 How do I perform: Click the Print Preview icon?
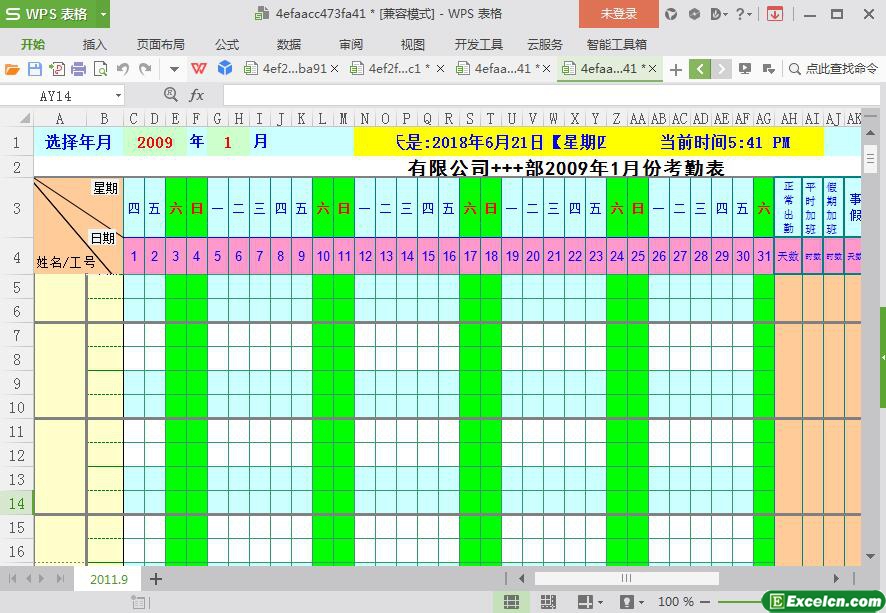point(100,69)
